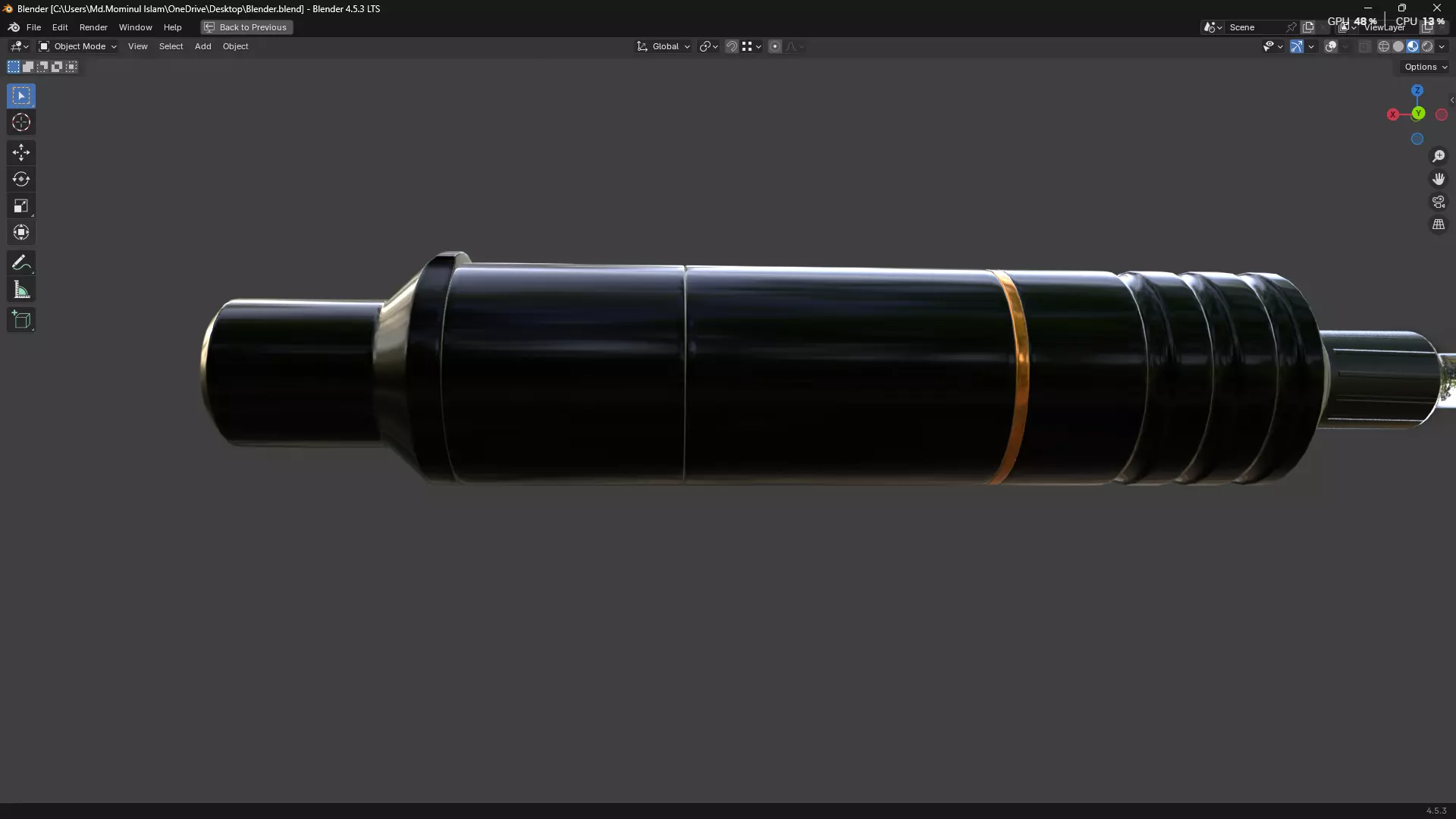Open selectability and visibility dropdown
1456x819 pixels.
point(1272,46)
